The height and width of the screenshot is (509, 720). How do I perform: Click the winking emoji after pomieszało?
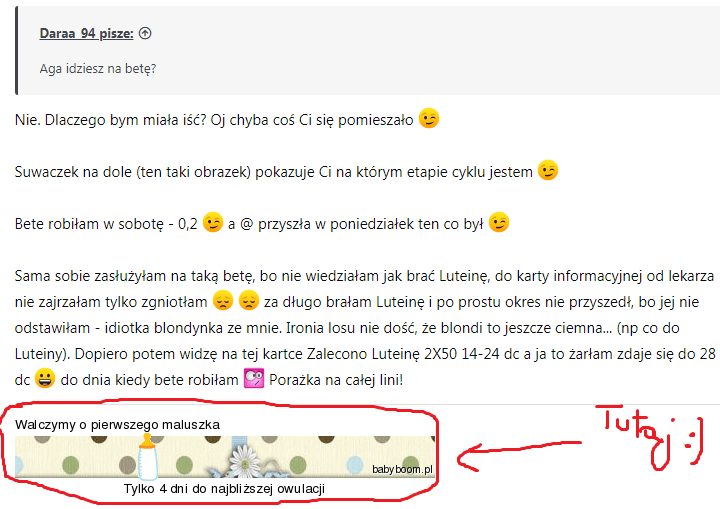point(429,119)
